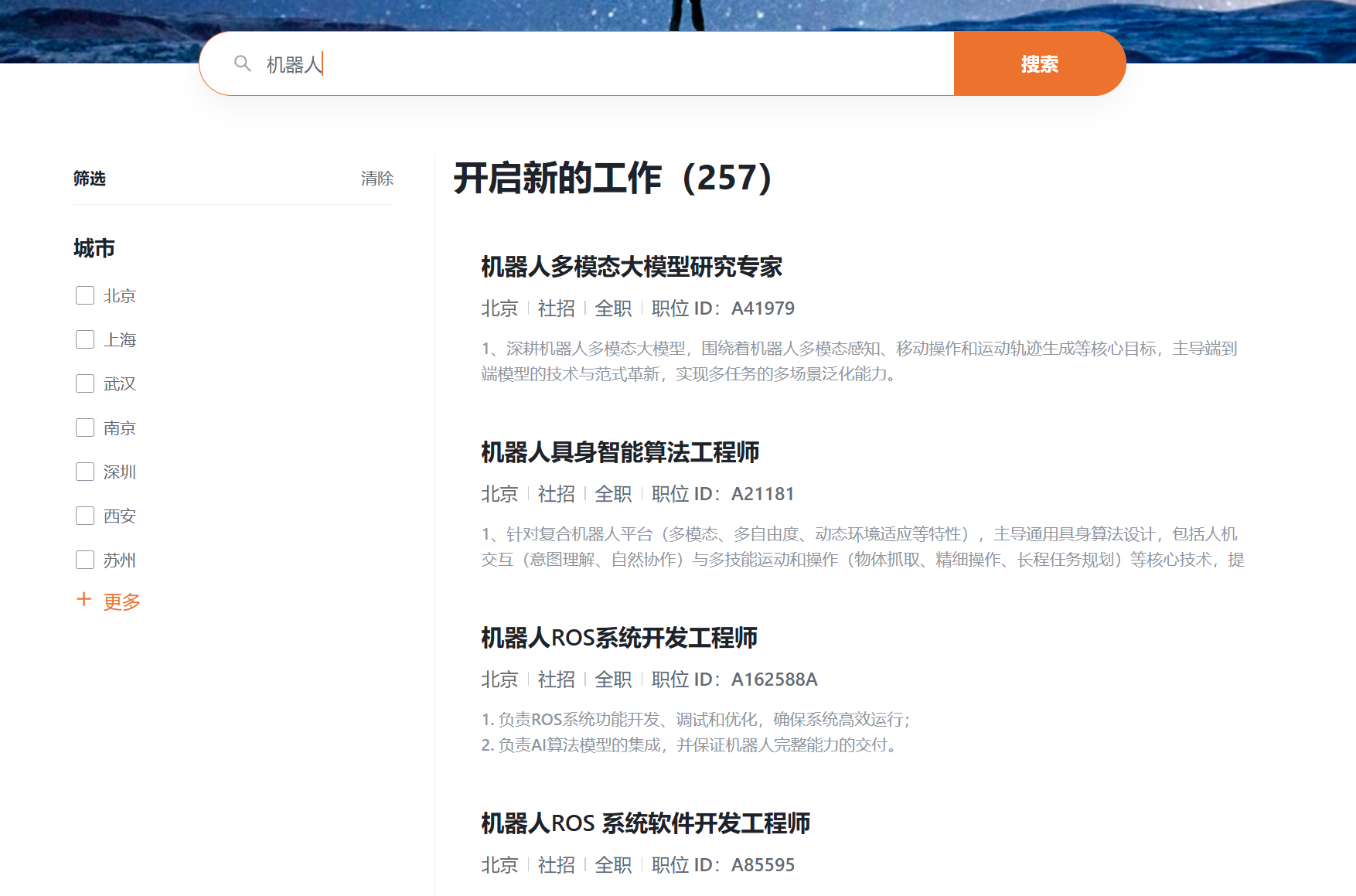Image resolution: width=1356 pixels, height=896 pixels.
Task: Check the 上海 city filter checkbox
Action: click(84, 339)
